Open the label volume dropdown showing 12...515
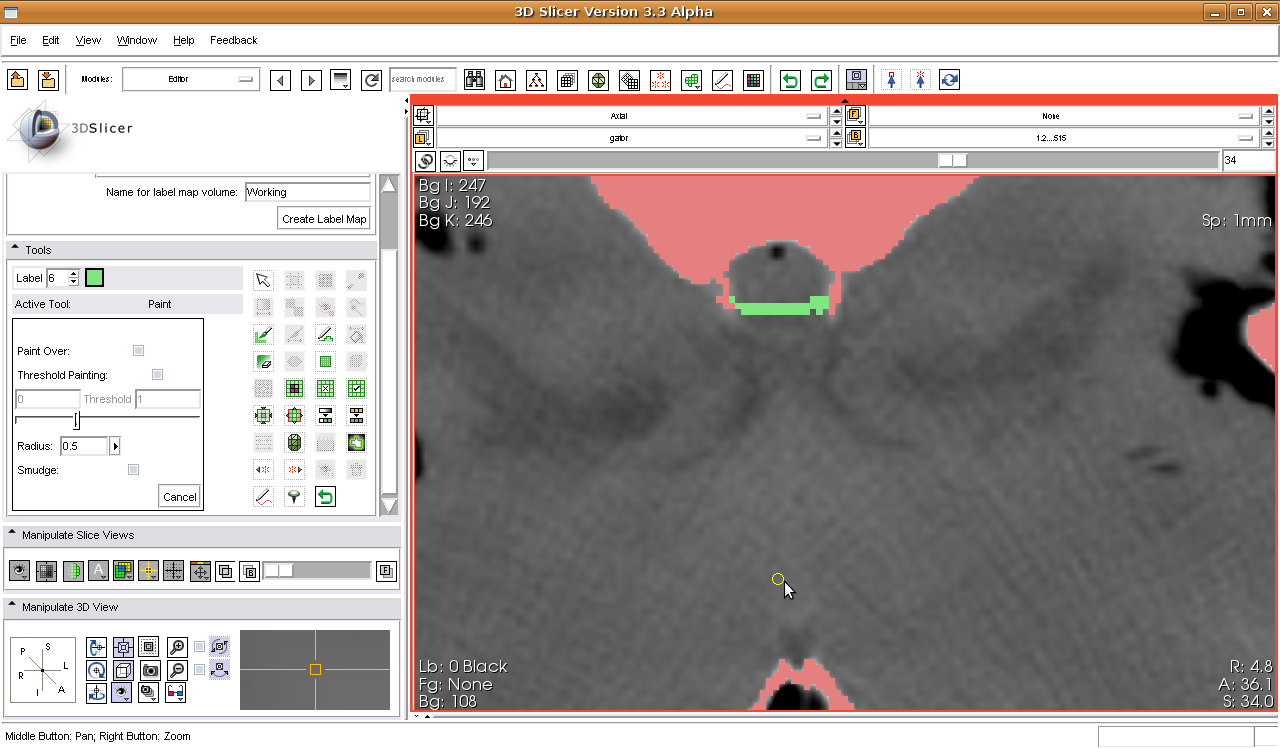 [1064, 138]
